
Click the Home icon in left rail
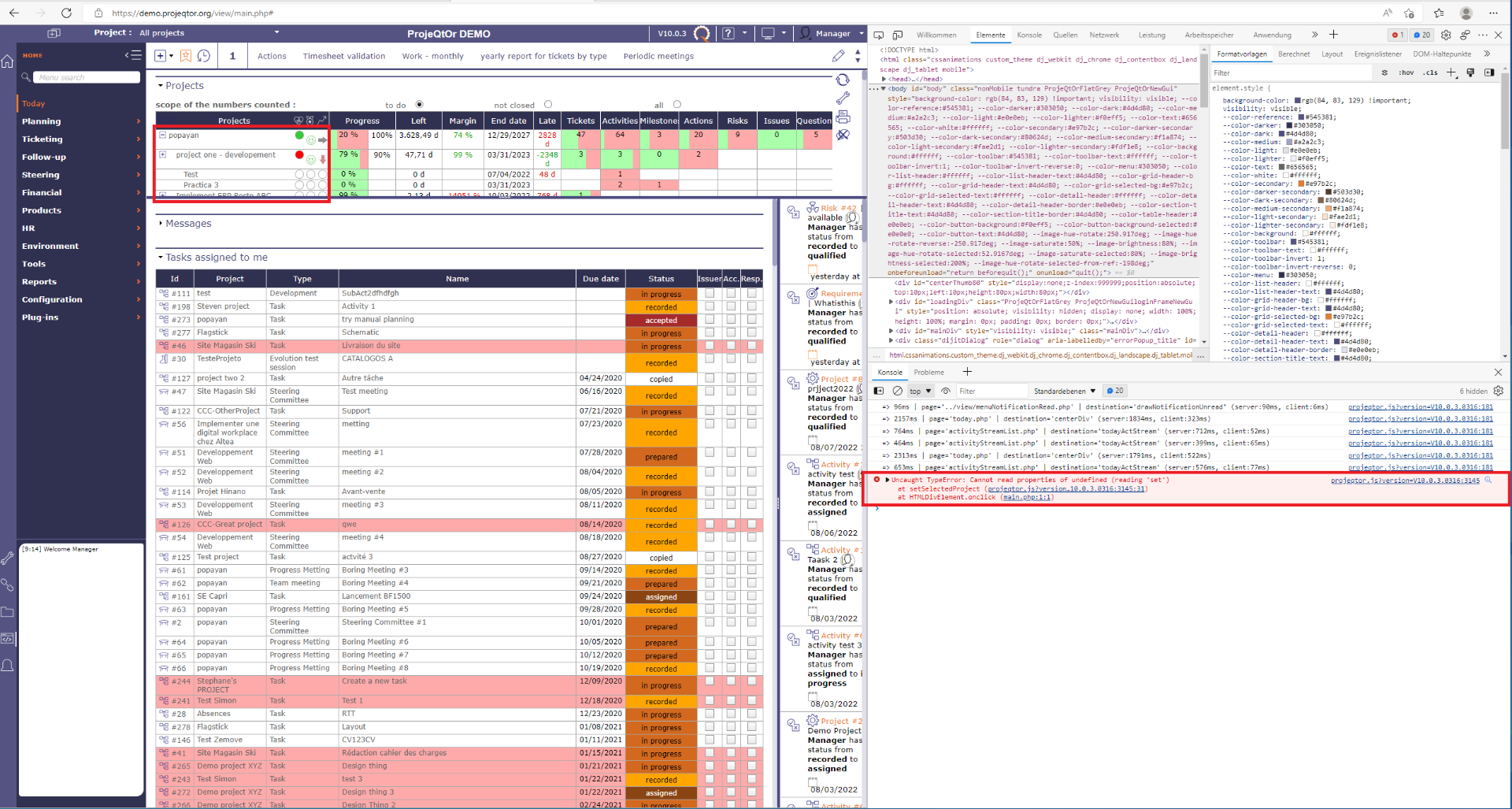pyautogui.click(x=7, y=61)
